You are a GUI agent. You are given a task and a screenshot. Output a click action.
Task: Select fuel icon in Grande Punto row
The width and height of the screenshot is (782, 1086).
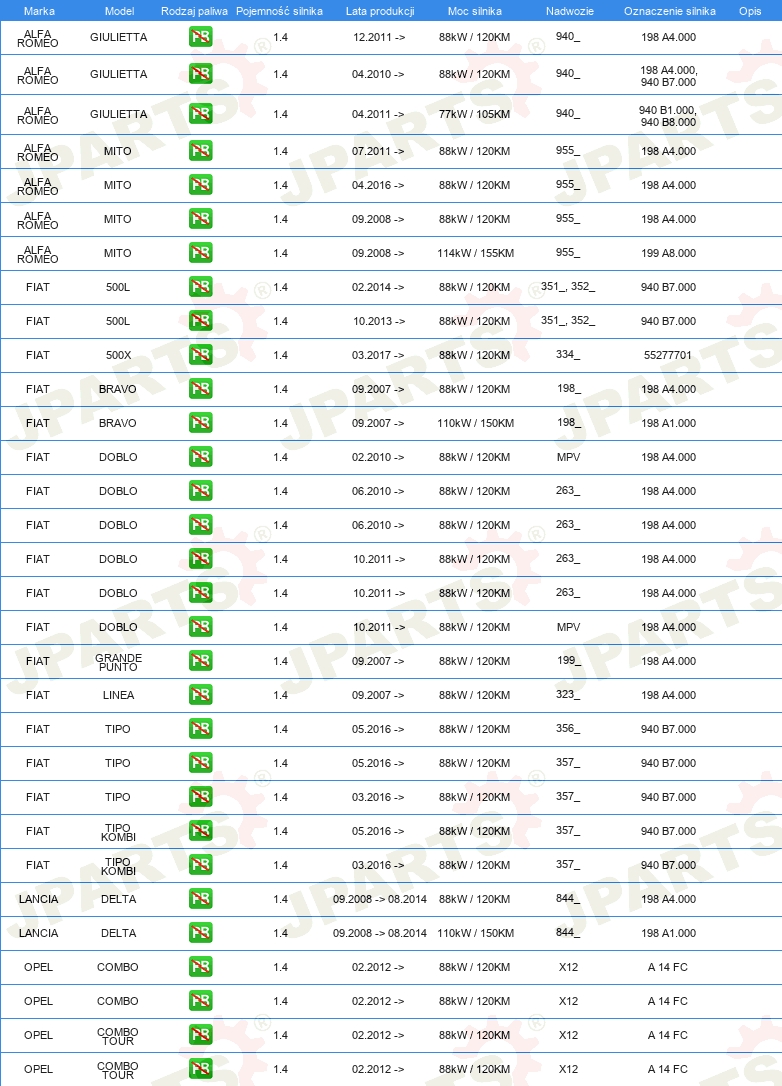tap(200, 660)
